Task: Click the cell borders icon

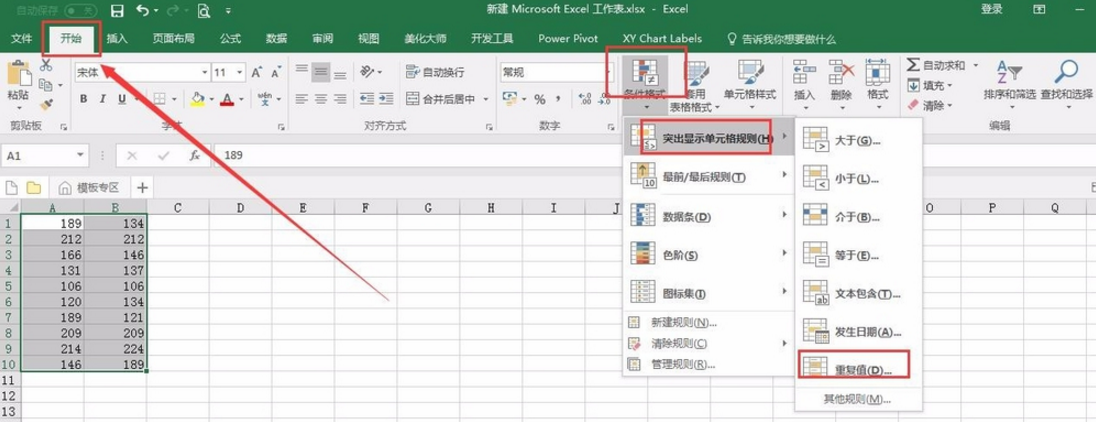Action: point(159,99)
